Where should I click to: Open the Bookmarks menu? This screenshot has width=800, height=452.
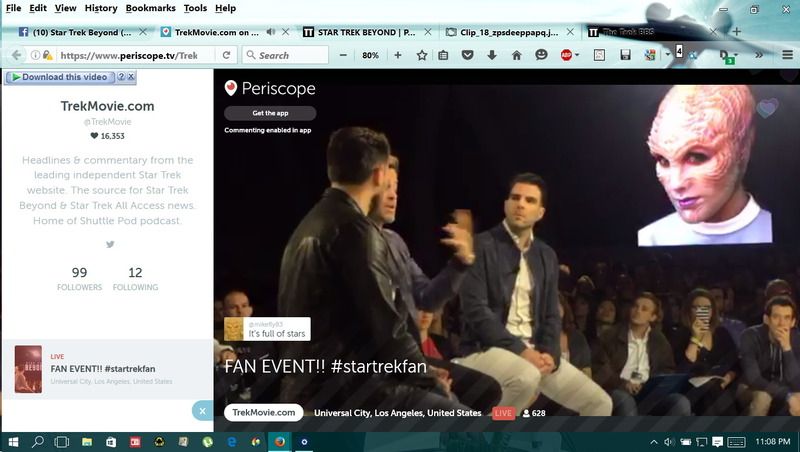(151, 8)
